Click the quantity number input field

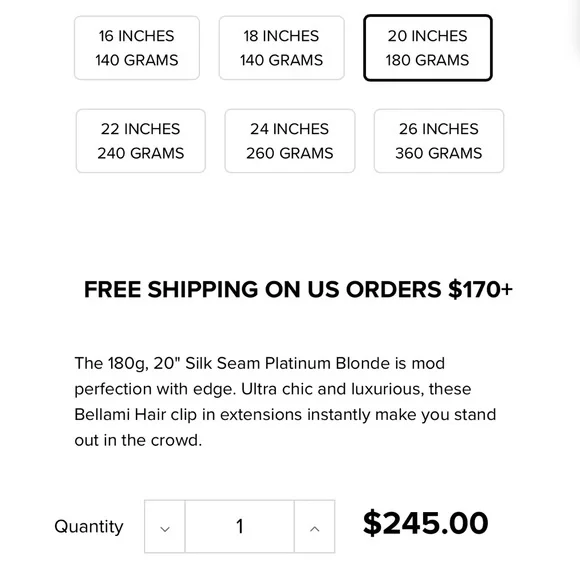(240, 526)
